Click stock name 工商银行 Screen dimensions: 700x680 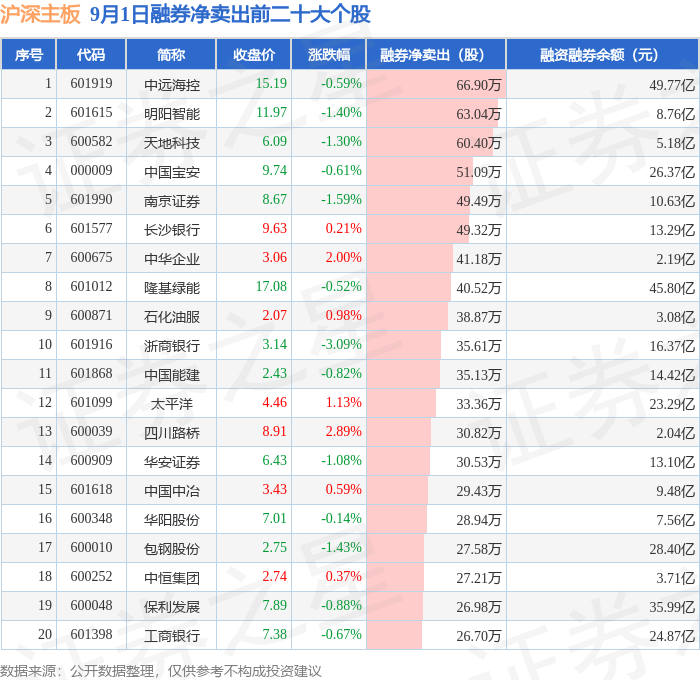171,636
